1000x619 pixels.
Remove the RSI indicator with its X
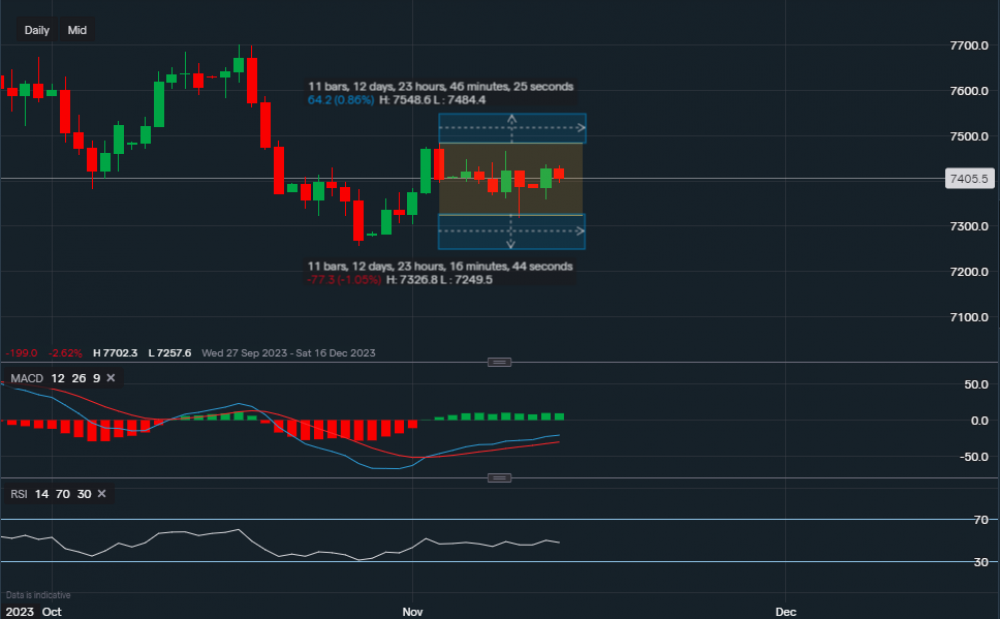pyautogui.click(x=102, y=494)
